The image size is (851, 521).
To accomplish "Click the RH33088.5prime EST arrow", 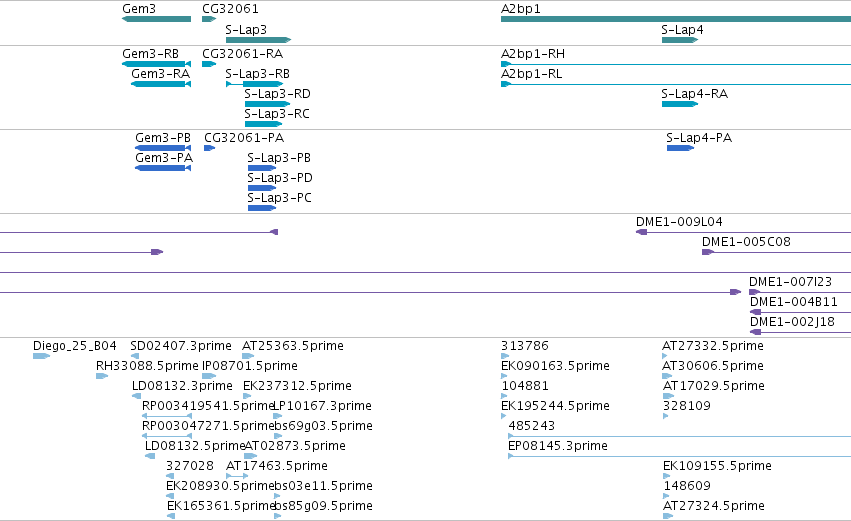I will 102,376.
